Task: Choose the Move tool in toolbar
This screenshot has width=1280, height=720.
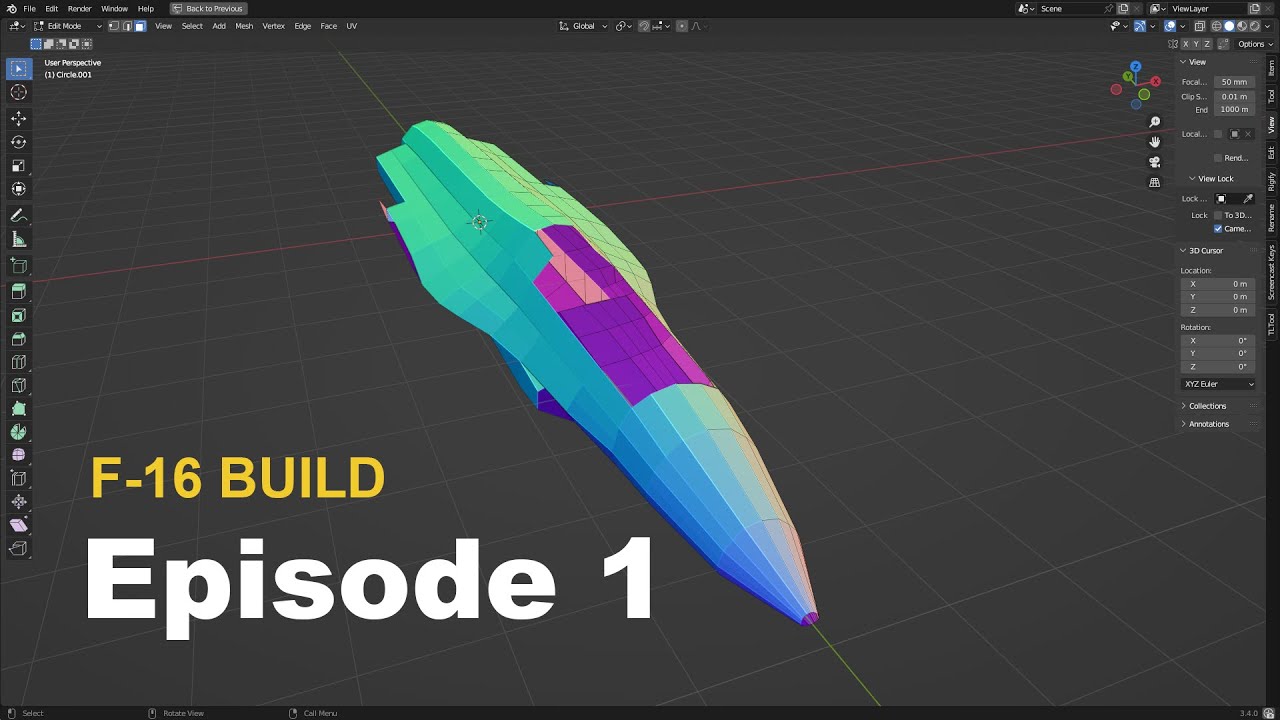Action: [18, 119]
